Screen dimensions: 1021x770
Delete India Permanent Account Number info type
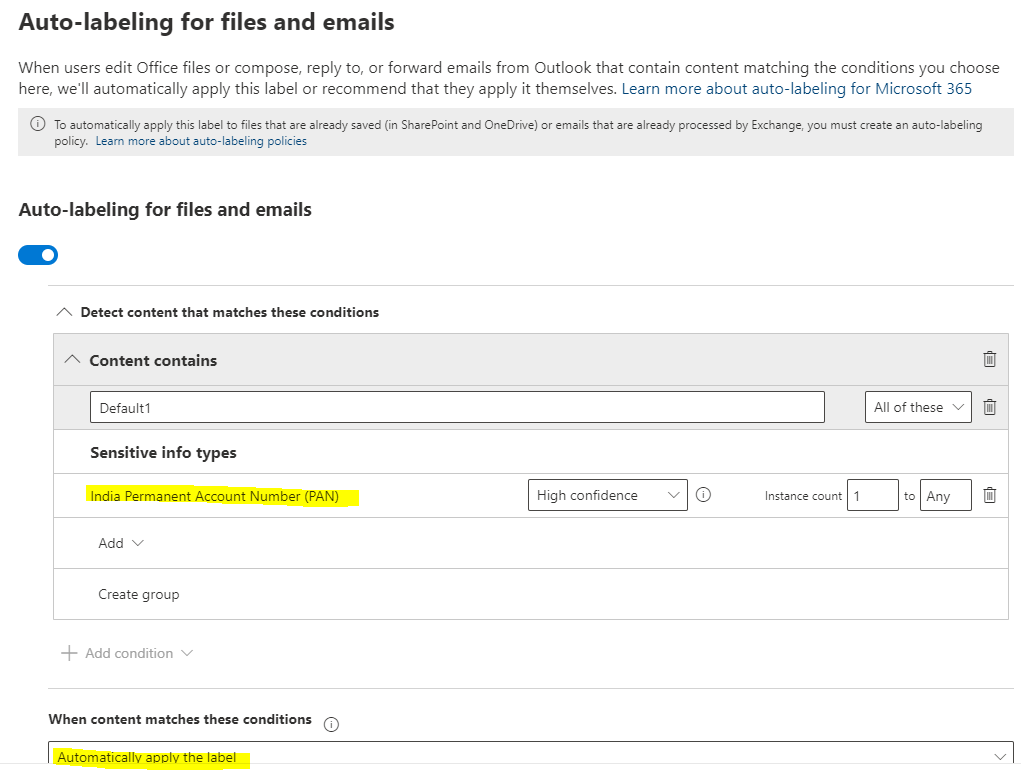coord(989,495)
